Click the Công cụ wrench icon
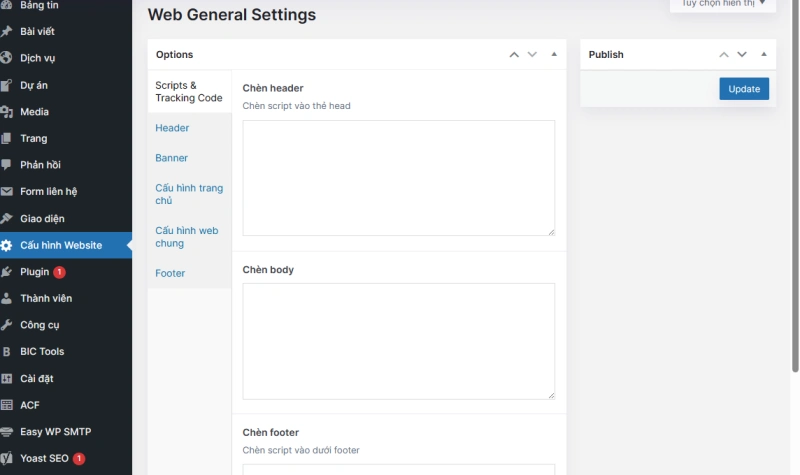The image size is (800, 475). point(6,325)
